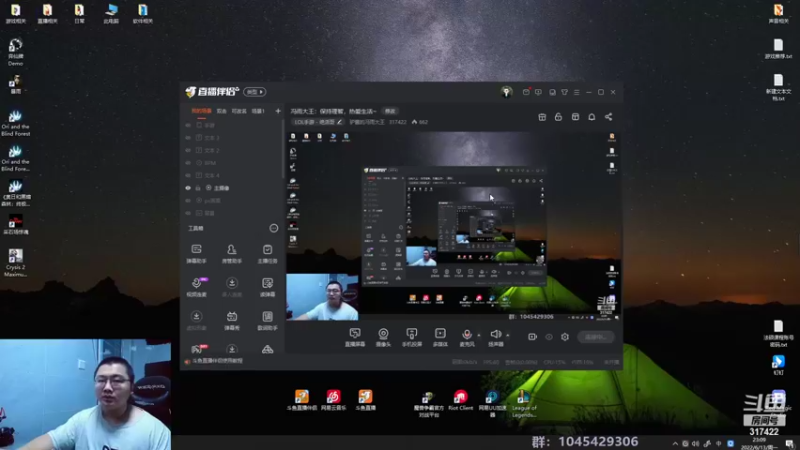The height and width of the screenshot is (450, 800).
Task: Open the settings gear in bottom toolbar
Action: pyautogui.click(x=565, y=337)
